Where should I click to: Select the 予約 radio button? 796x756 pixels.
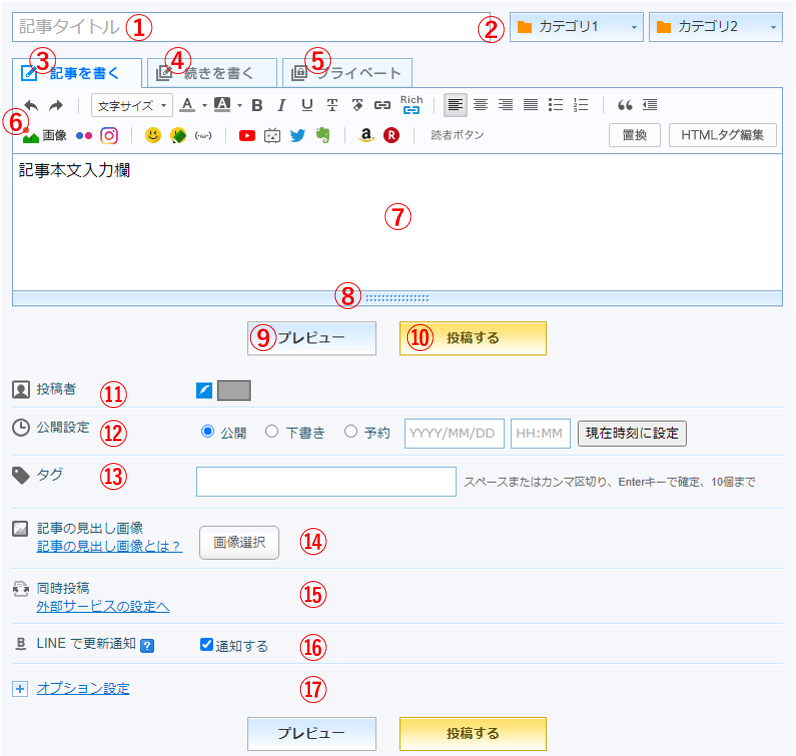pos(351,432)
